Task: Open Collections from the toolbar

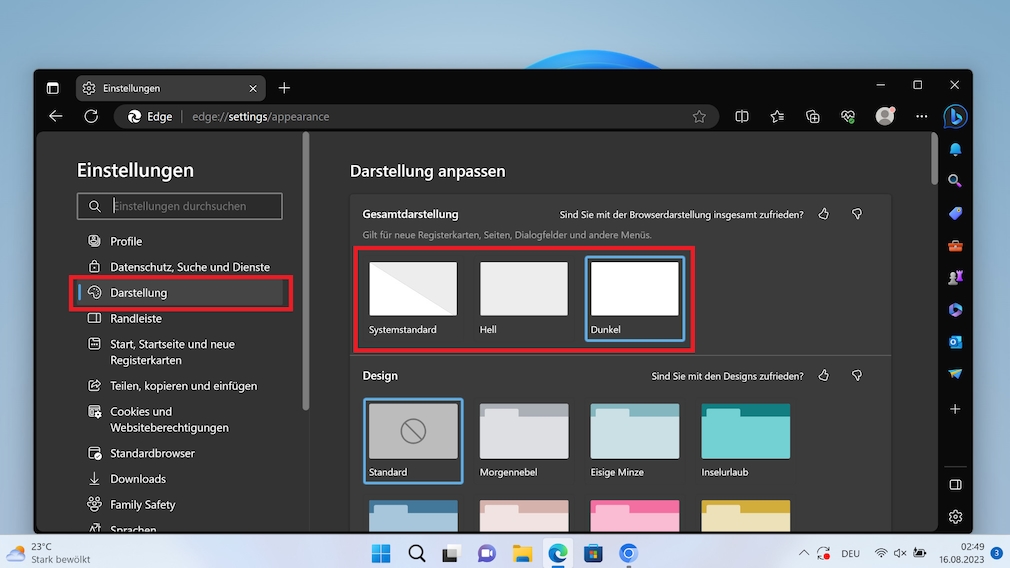Action: tap(813, 117)
